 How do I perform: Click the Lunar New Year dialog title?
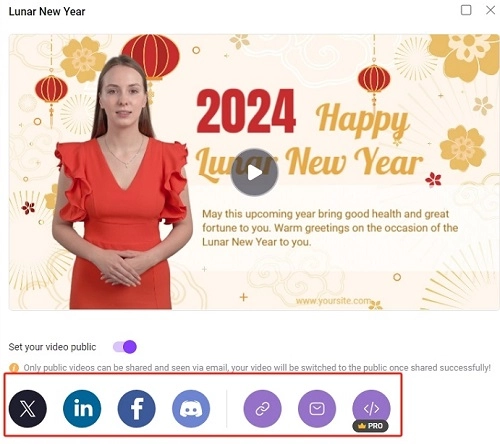[x=47, y=11]
